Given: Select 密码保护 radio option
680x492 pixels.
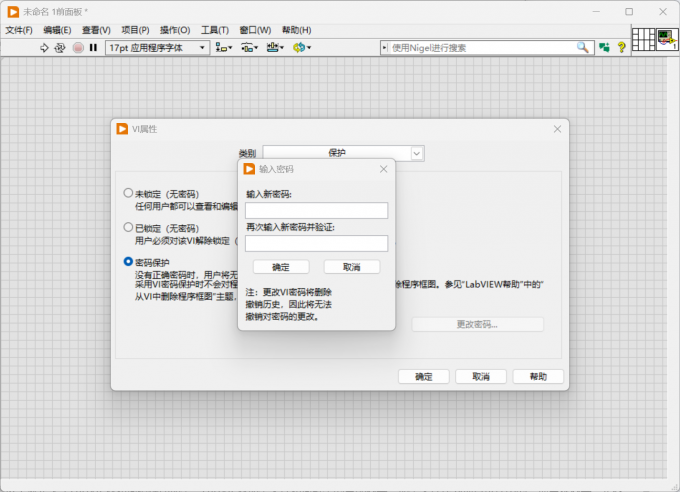Looking at the screenshot, I should (x=128, y=262).
